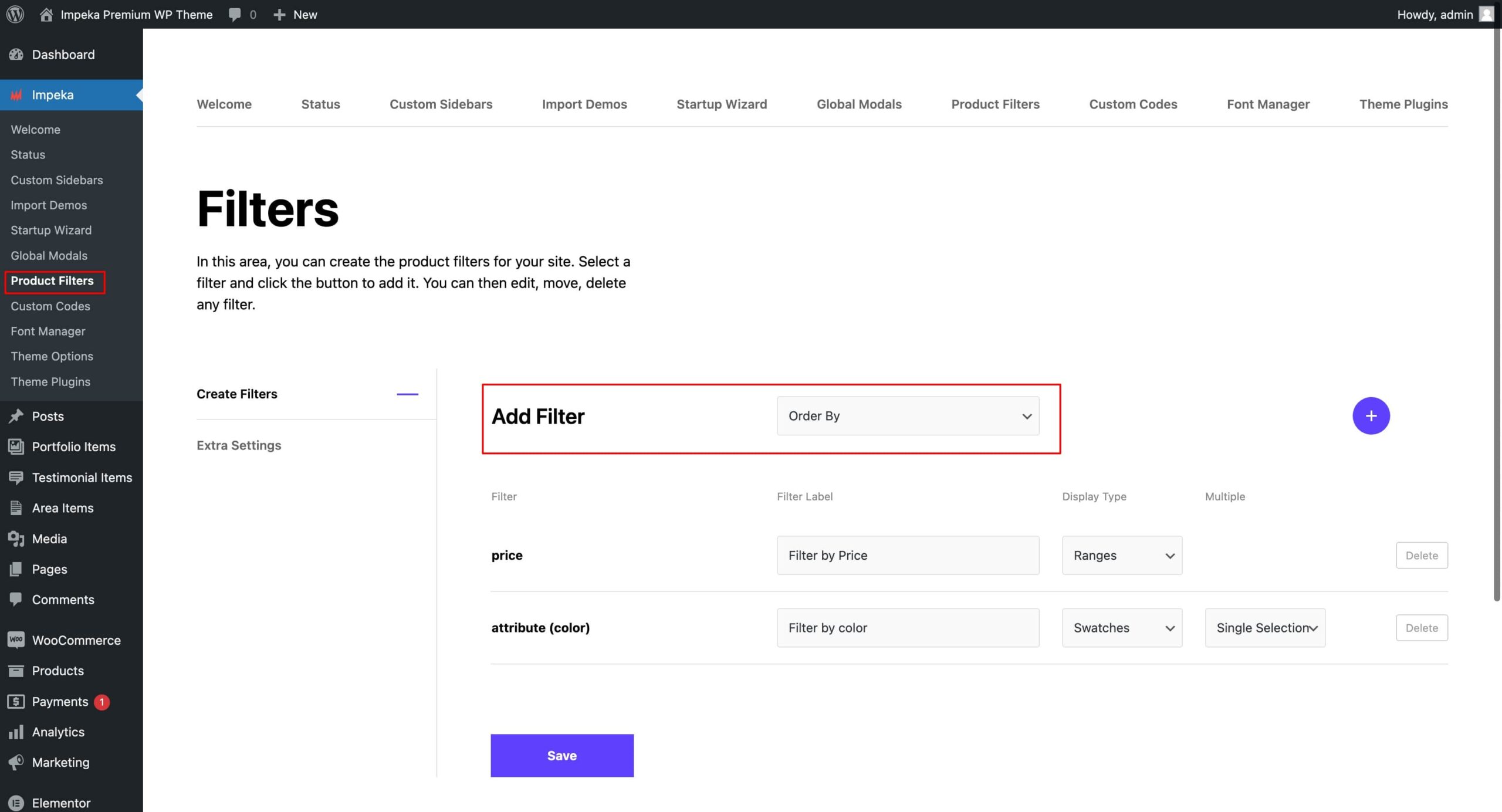Click the purple plus add filter button
Viewport: 1502px width, 812px height.
[x=1371, y=416]
